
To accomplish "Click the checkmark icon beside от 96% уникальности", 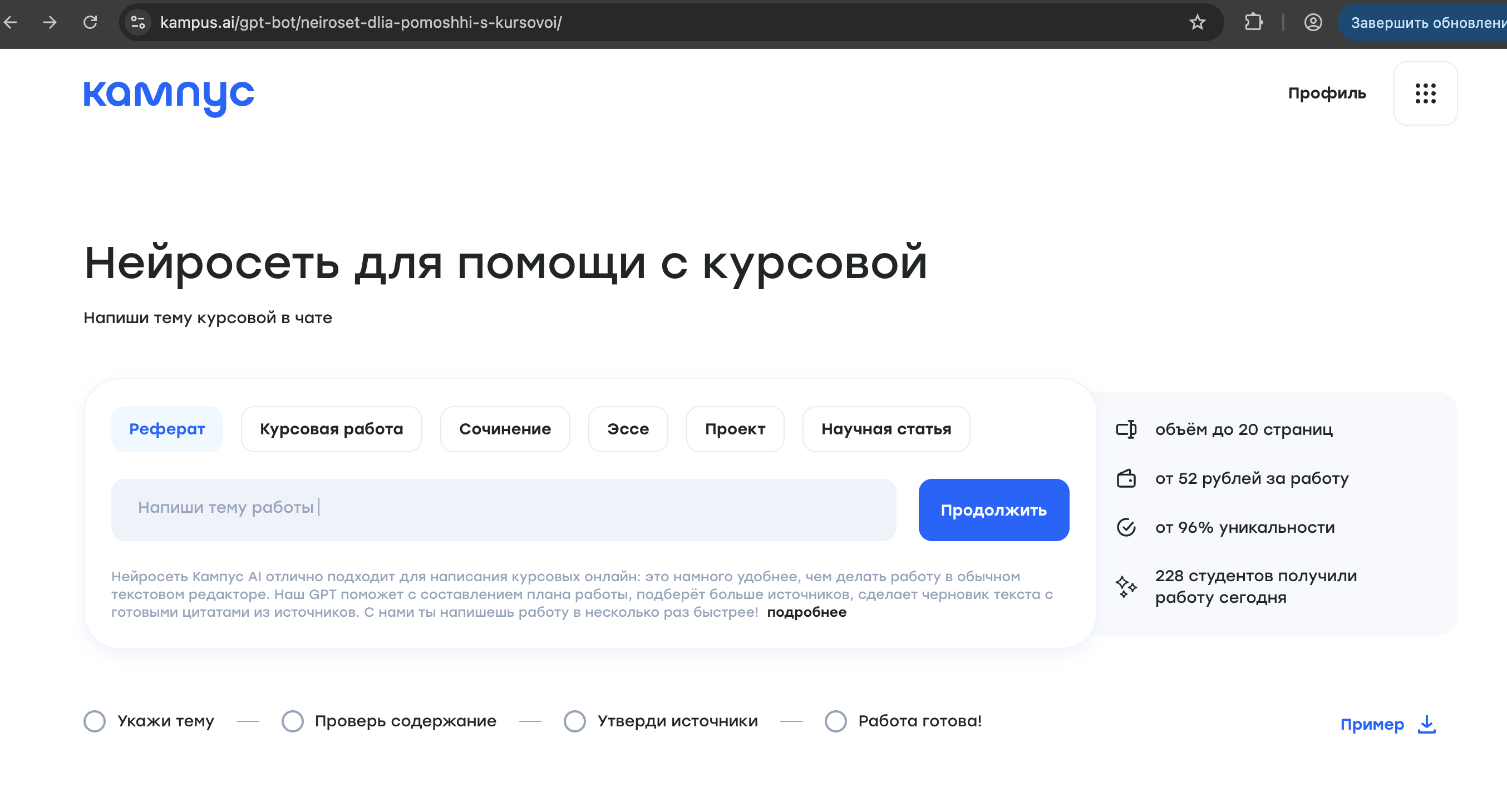I will (x=1126, y=527).
